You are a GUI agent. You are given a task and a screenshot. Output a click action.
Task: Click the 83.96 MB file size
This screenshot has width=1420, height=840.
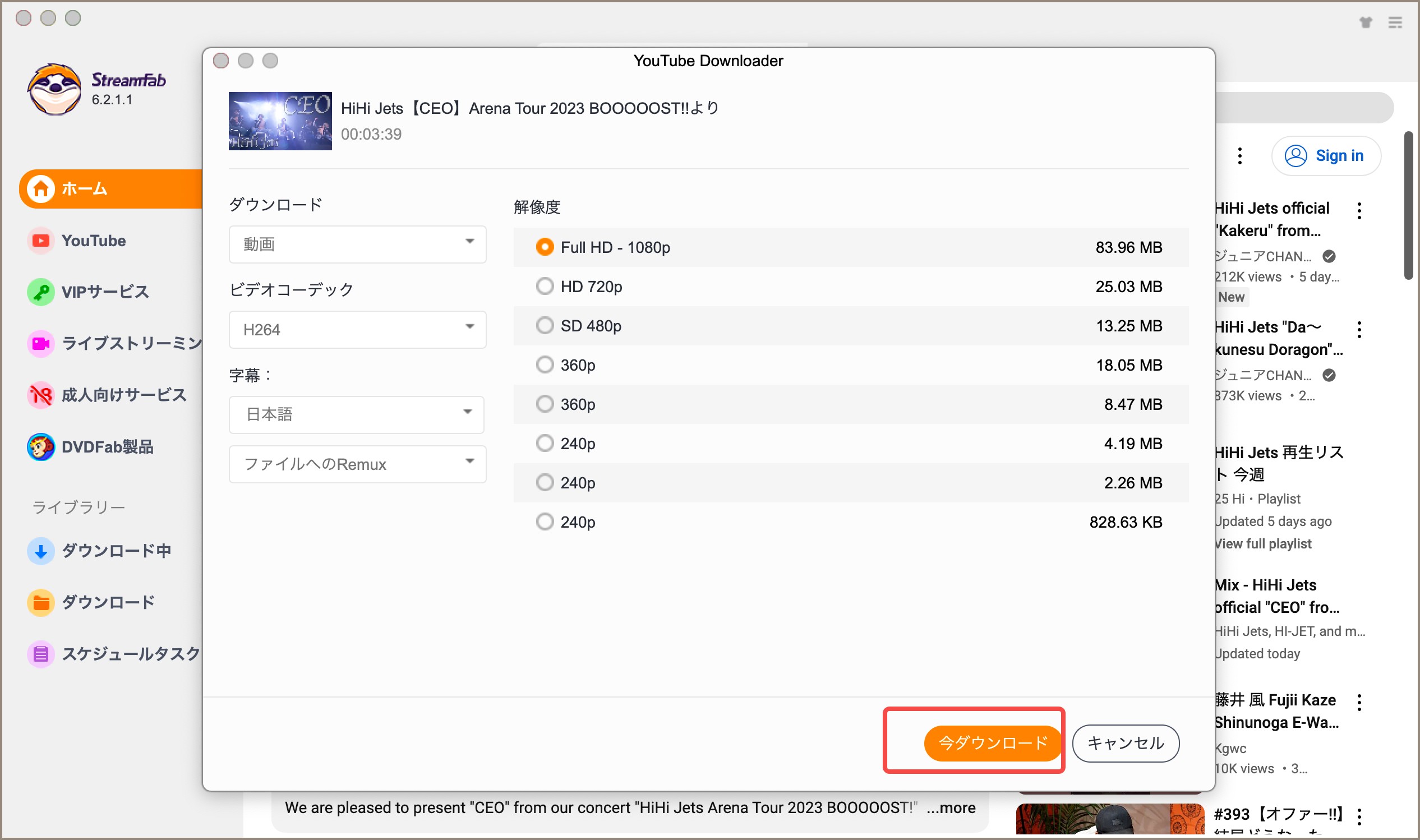click(1128, 247)
